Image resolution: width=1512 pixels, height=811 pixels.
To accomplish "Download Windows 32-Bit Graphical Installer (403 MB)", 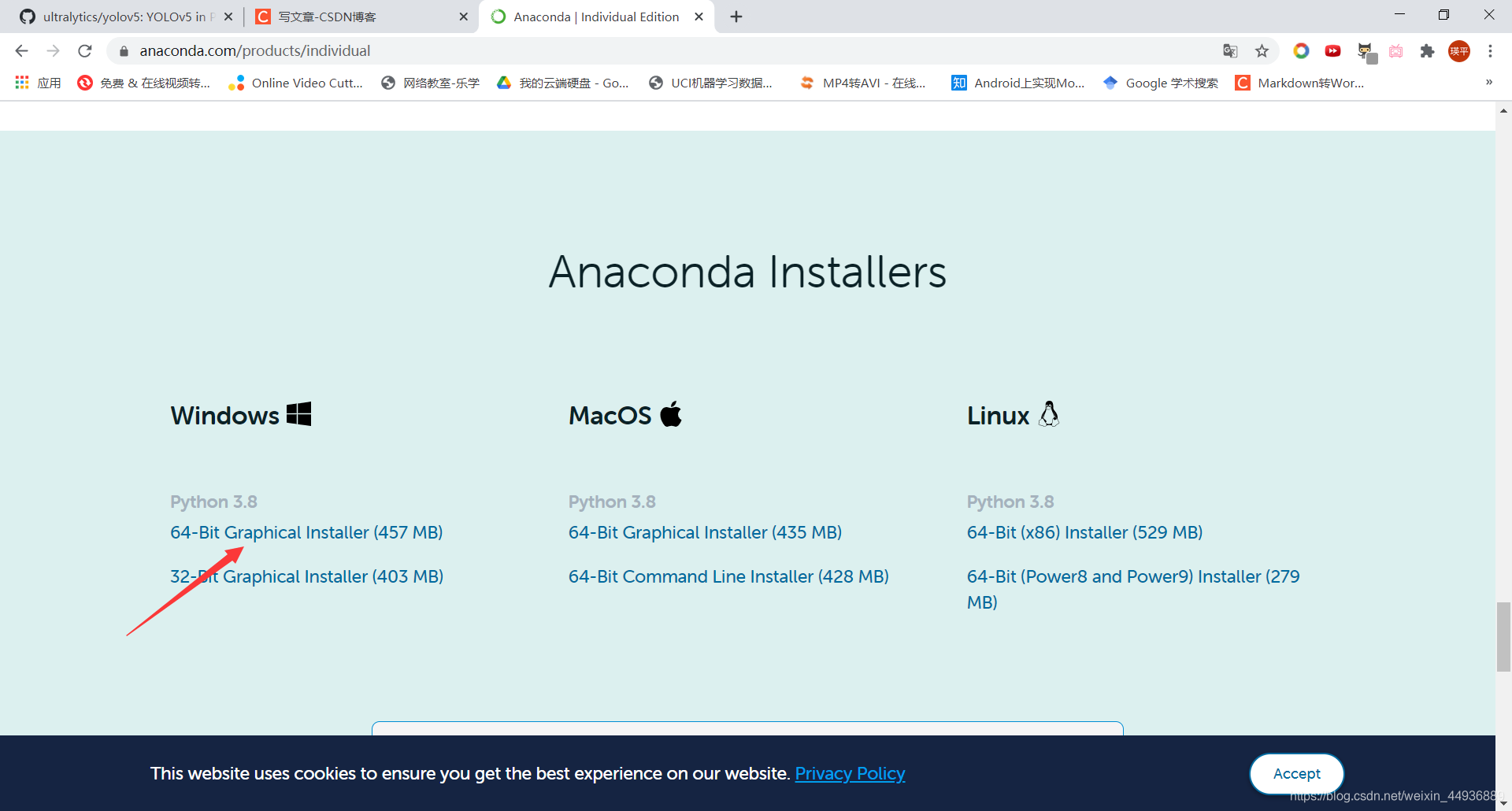I will [306, 576].
